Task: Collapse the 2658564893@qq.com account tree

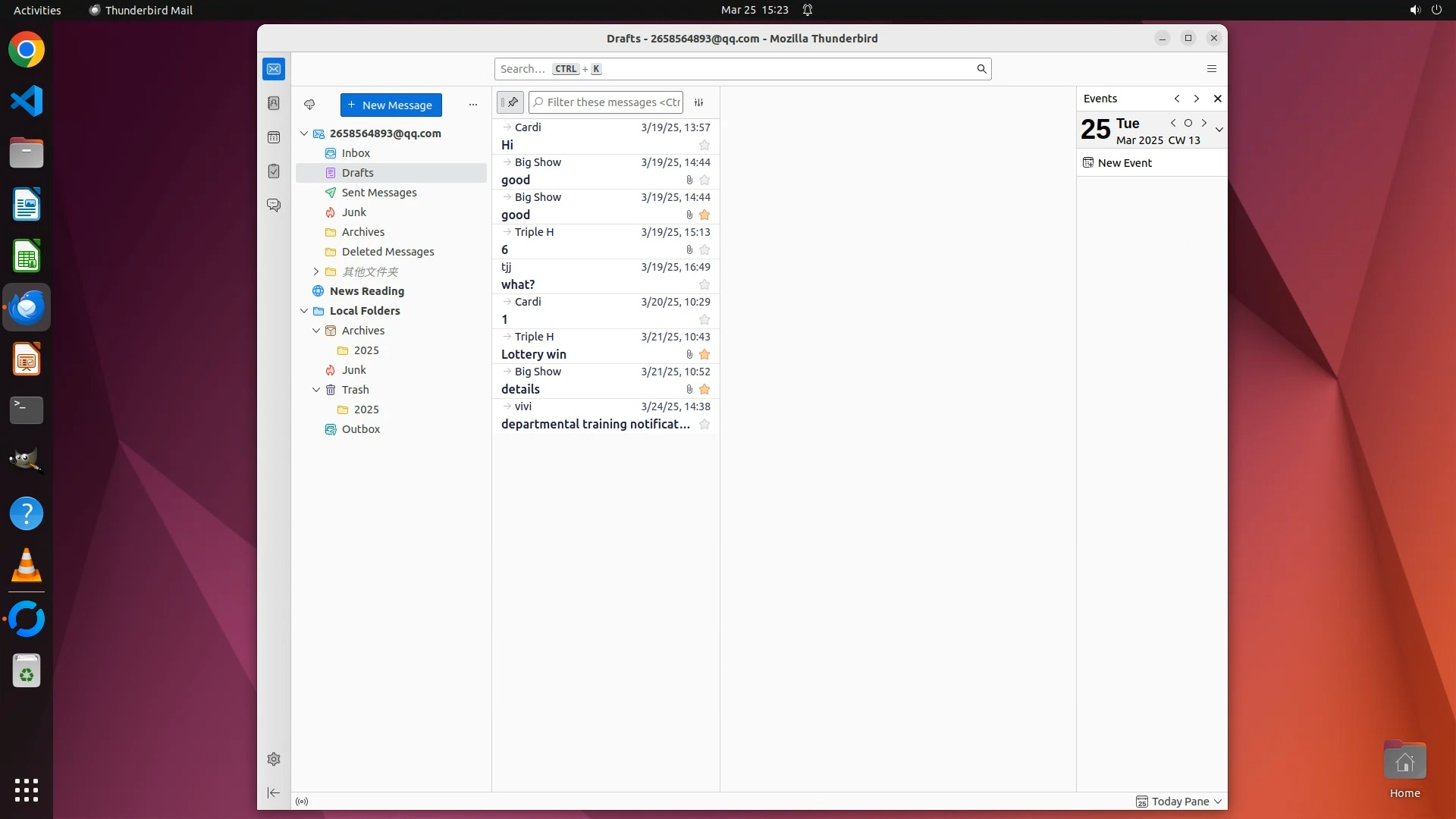Action: [x=304, y=133]
